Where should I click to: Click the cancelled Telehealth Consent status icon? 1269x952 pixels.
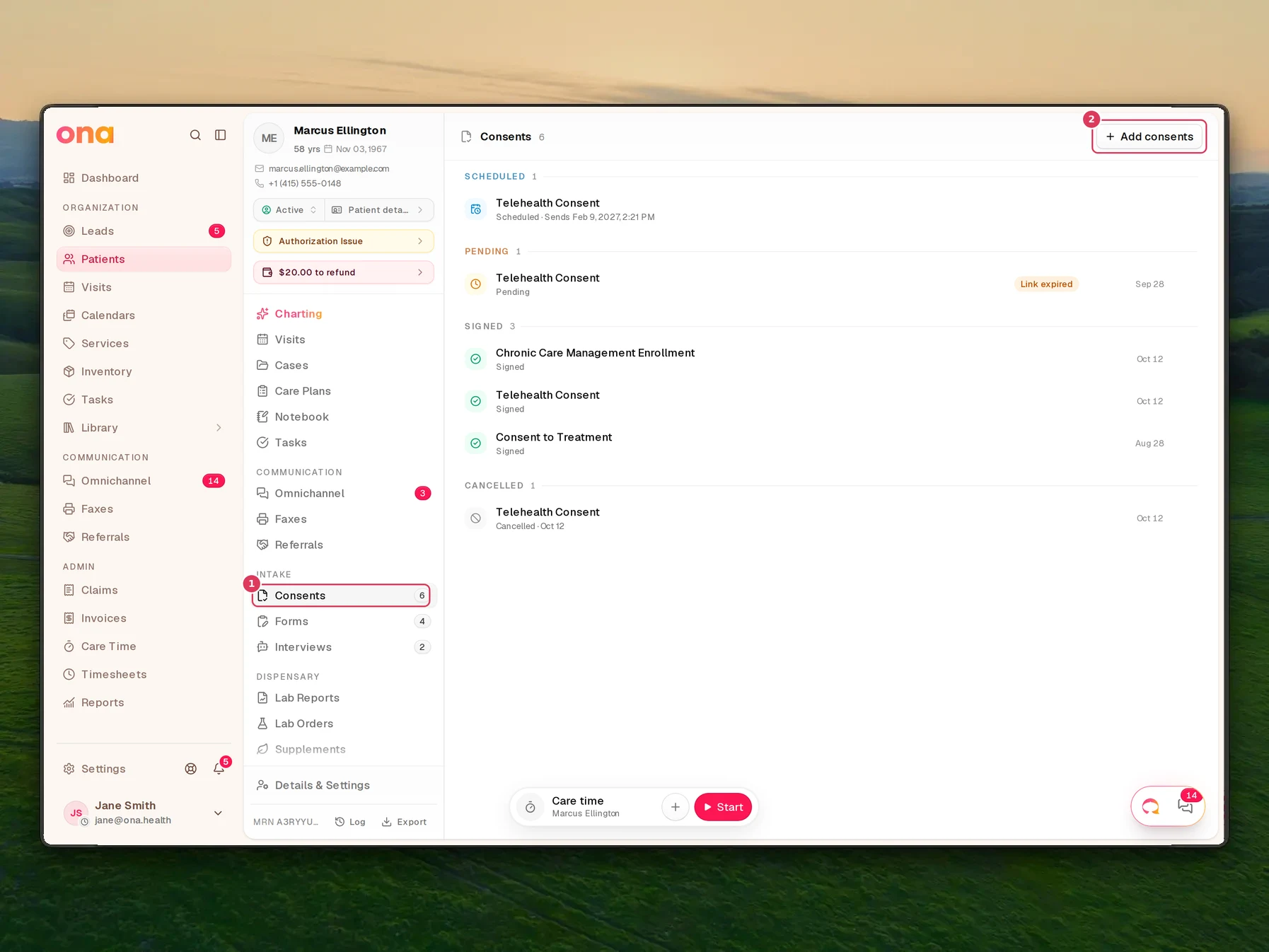tap(476, 518)
